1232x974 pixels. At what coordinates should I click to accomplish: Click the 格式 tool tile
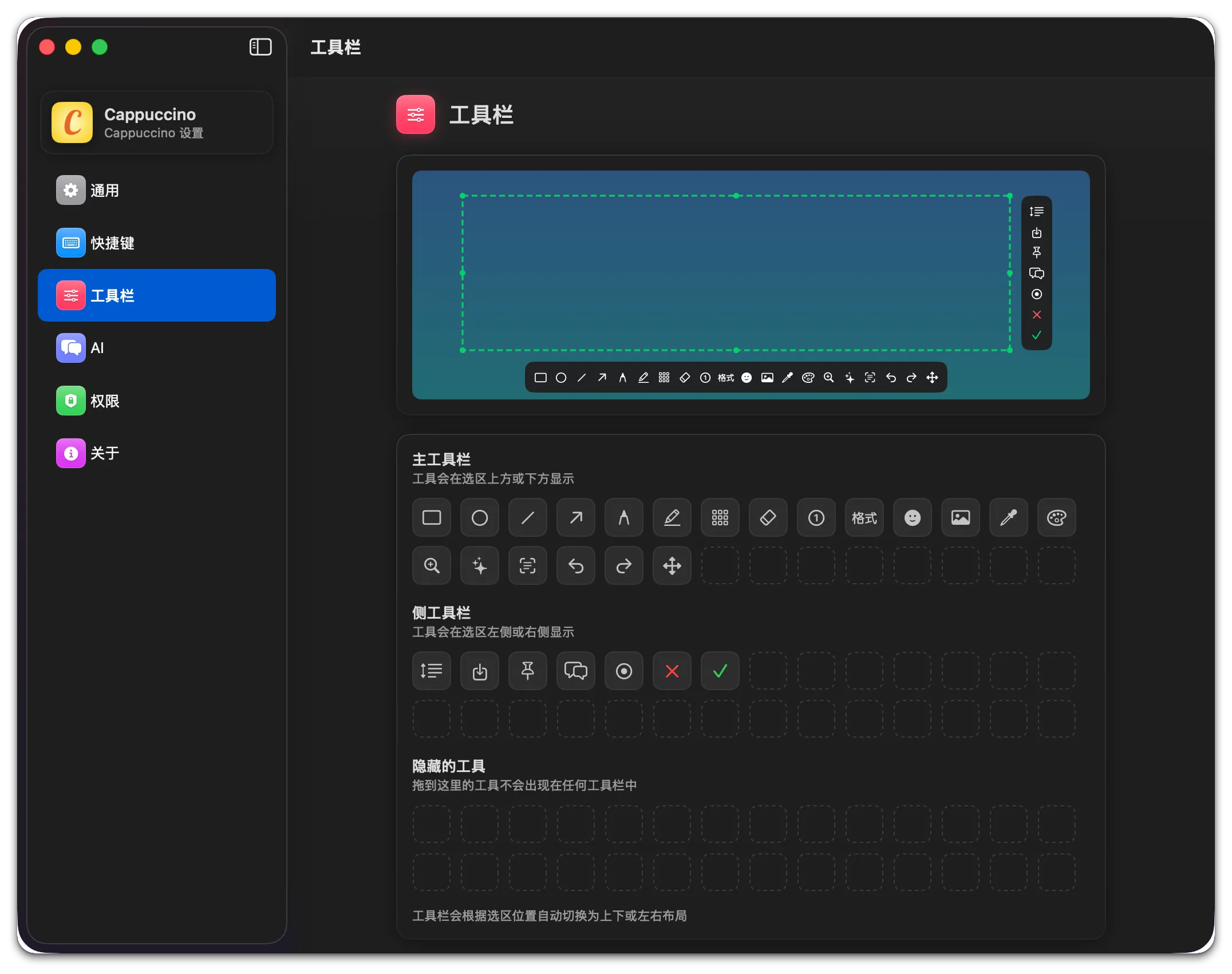[864, 518]
